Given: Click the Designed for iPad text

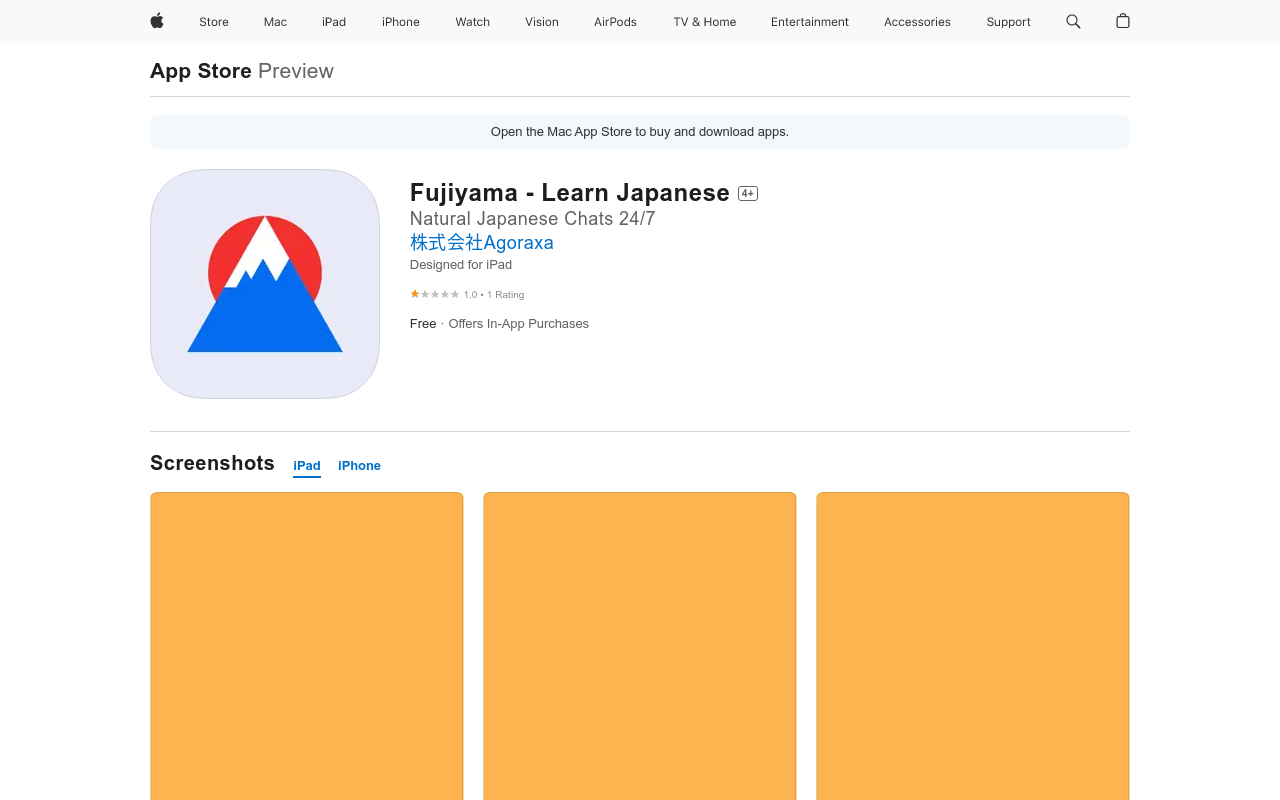Looking at the screenshot, I should click(x=461, y=265).
